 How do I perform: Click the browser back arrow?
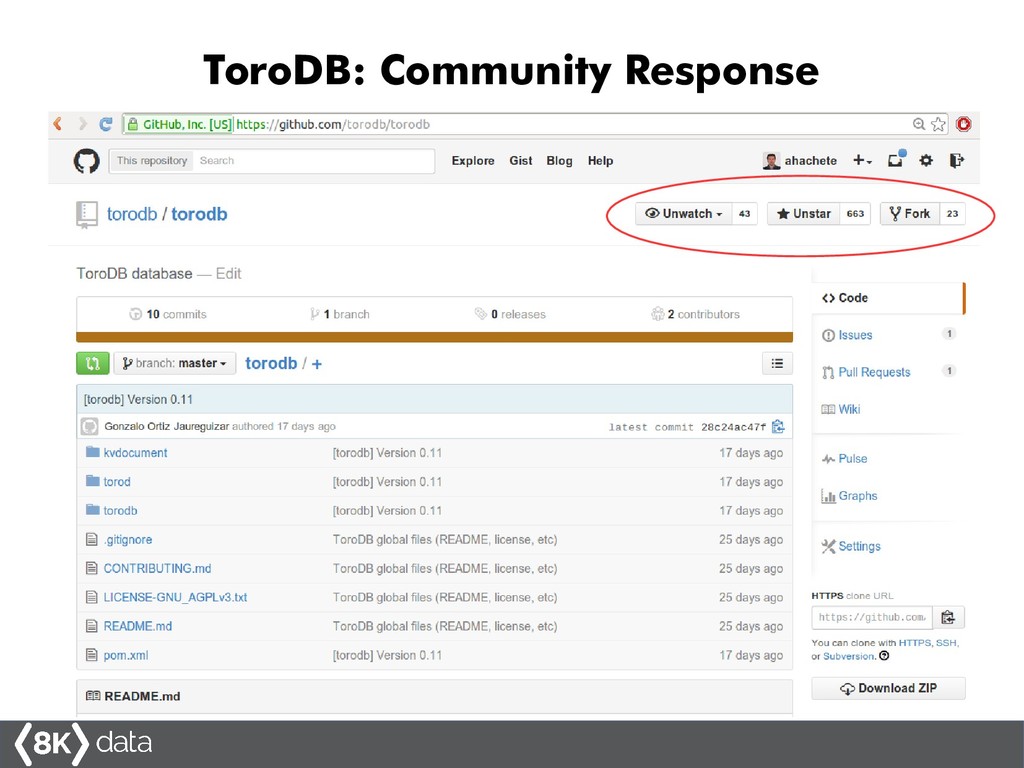[58, 123]
